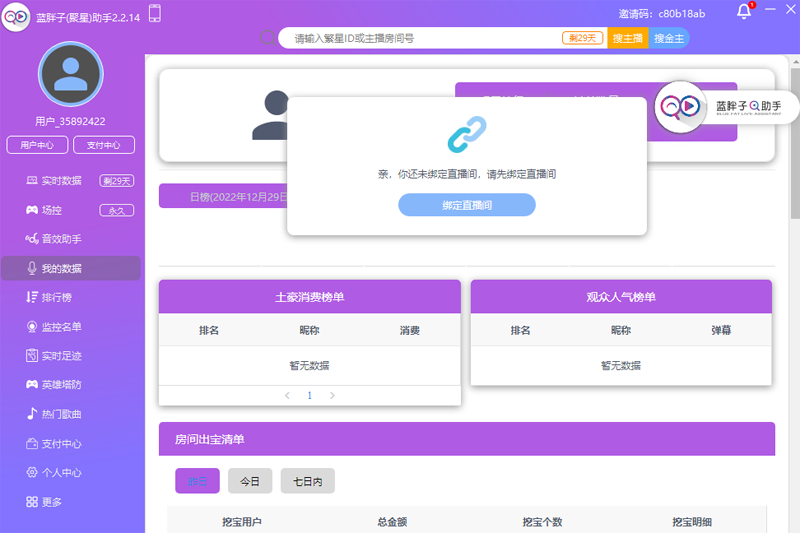Click the magnifier search icon

268,38
